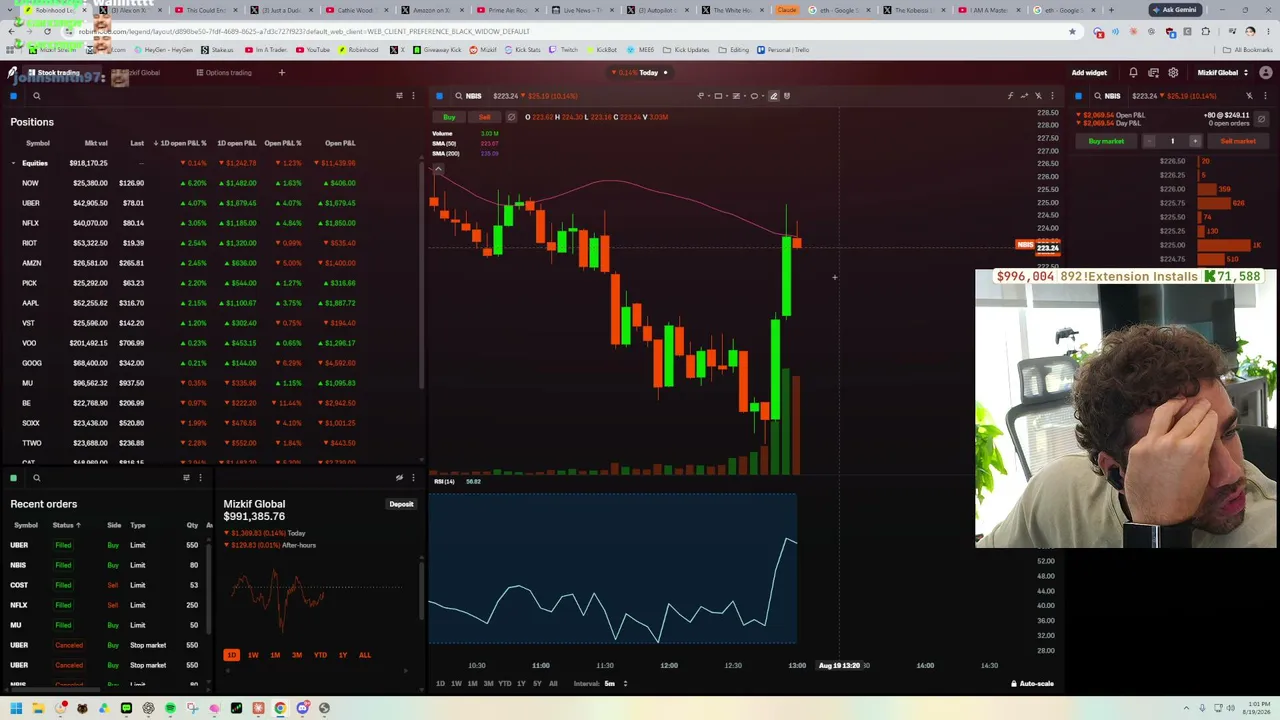The width and height of the screenshot is (1280, 720).
Task: Open chart indicators function icon
Action: click(1010, 96)
